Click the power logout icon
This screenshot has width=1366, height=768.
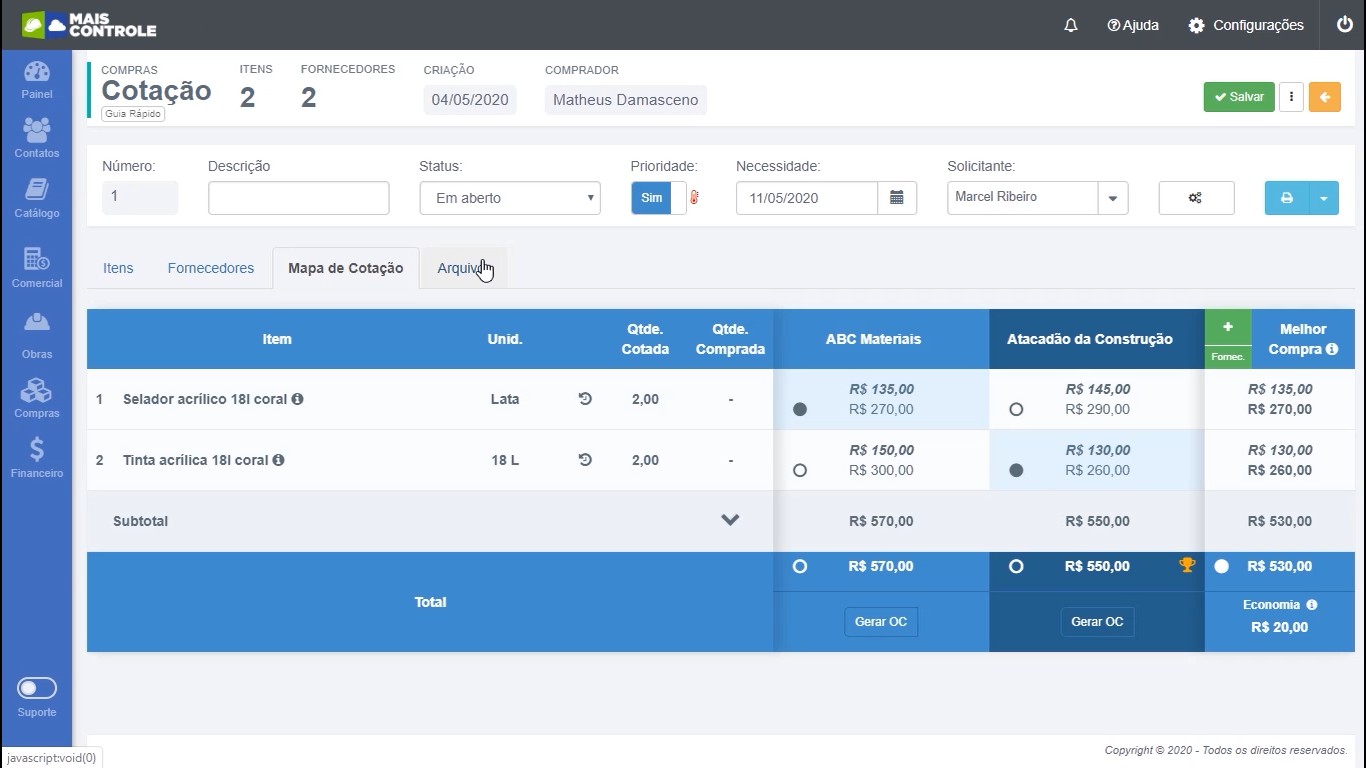[1344, 25]
